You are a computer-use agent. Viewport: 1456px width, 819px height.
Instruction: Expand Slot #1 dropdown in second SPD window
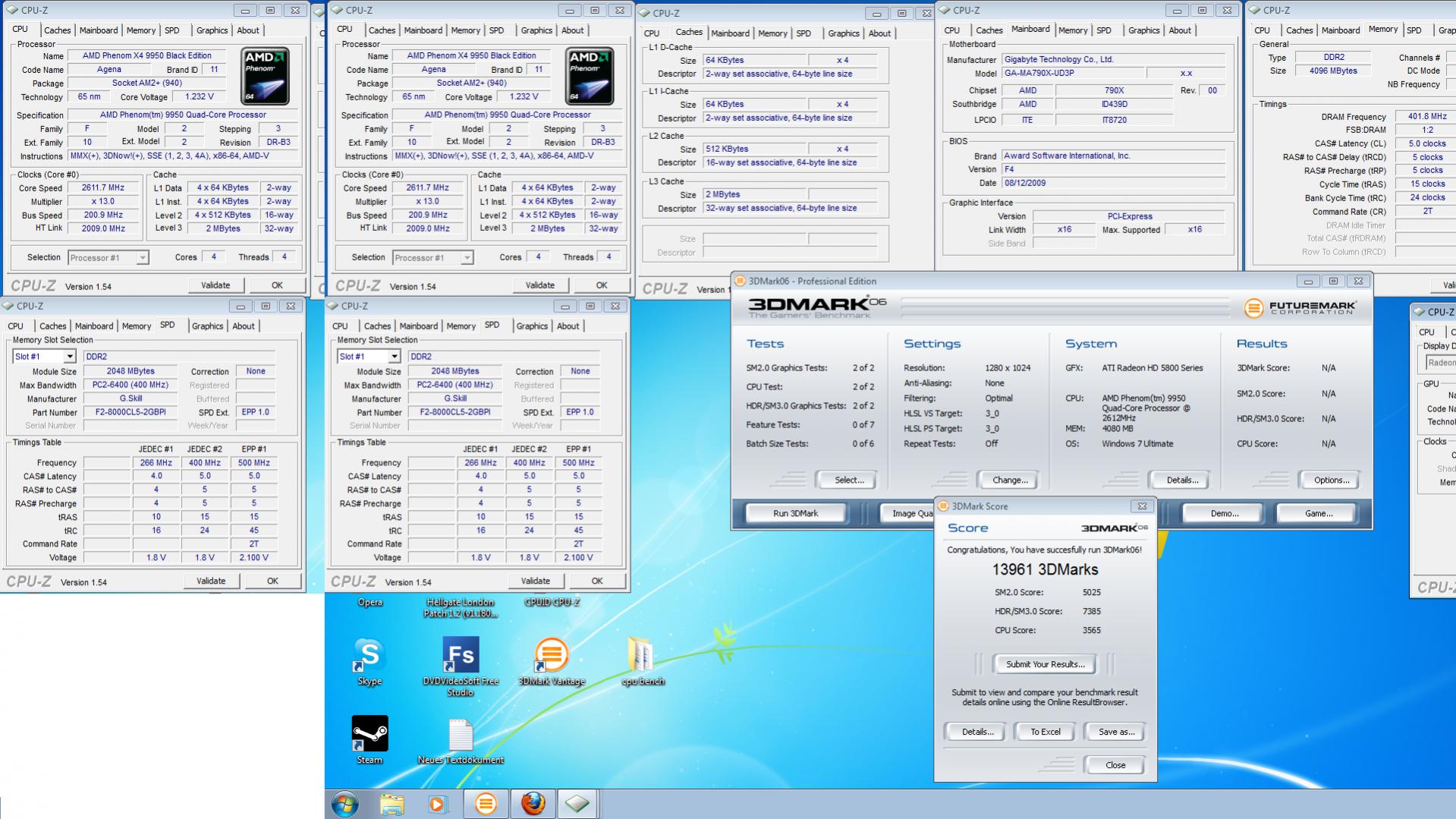point(394,357)
